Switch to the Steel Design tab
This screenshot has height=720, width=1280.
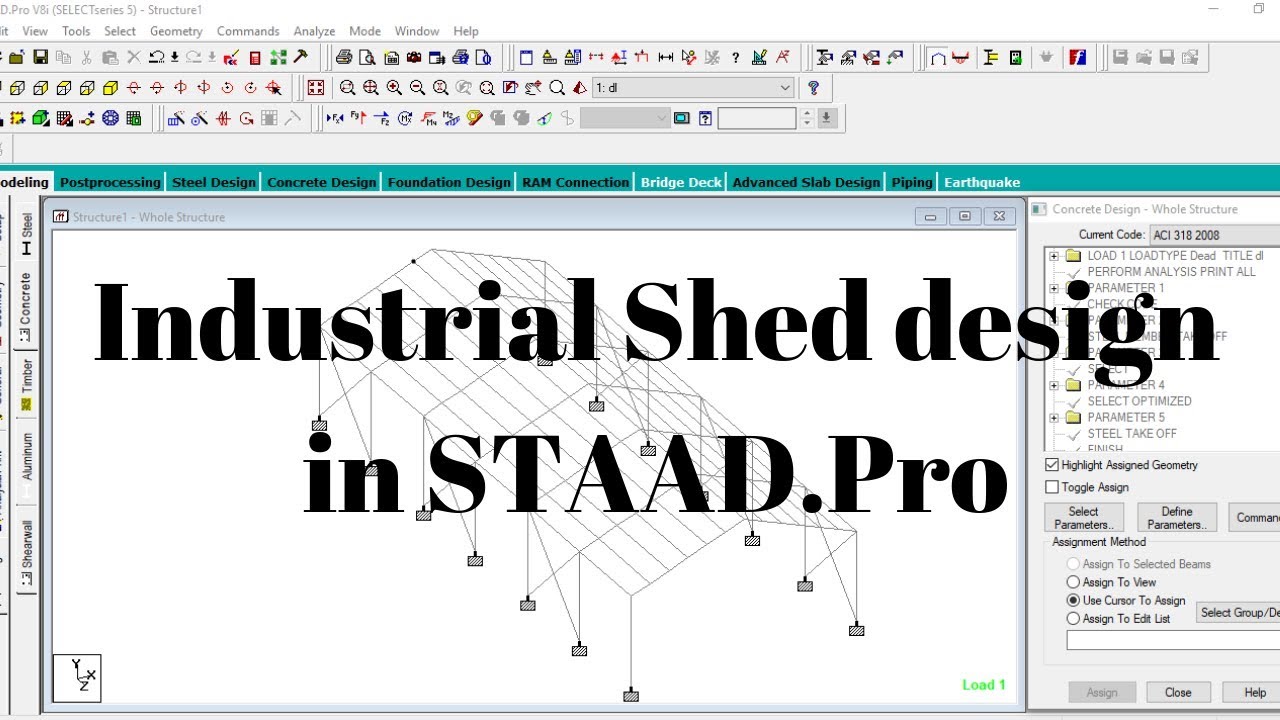tap(214, 182)
